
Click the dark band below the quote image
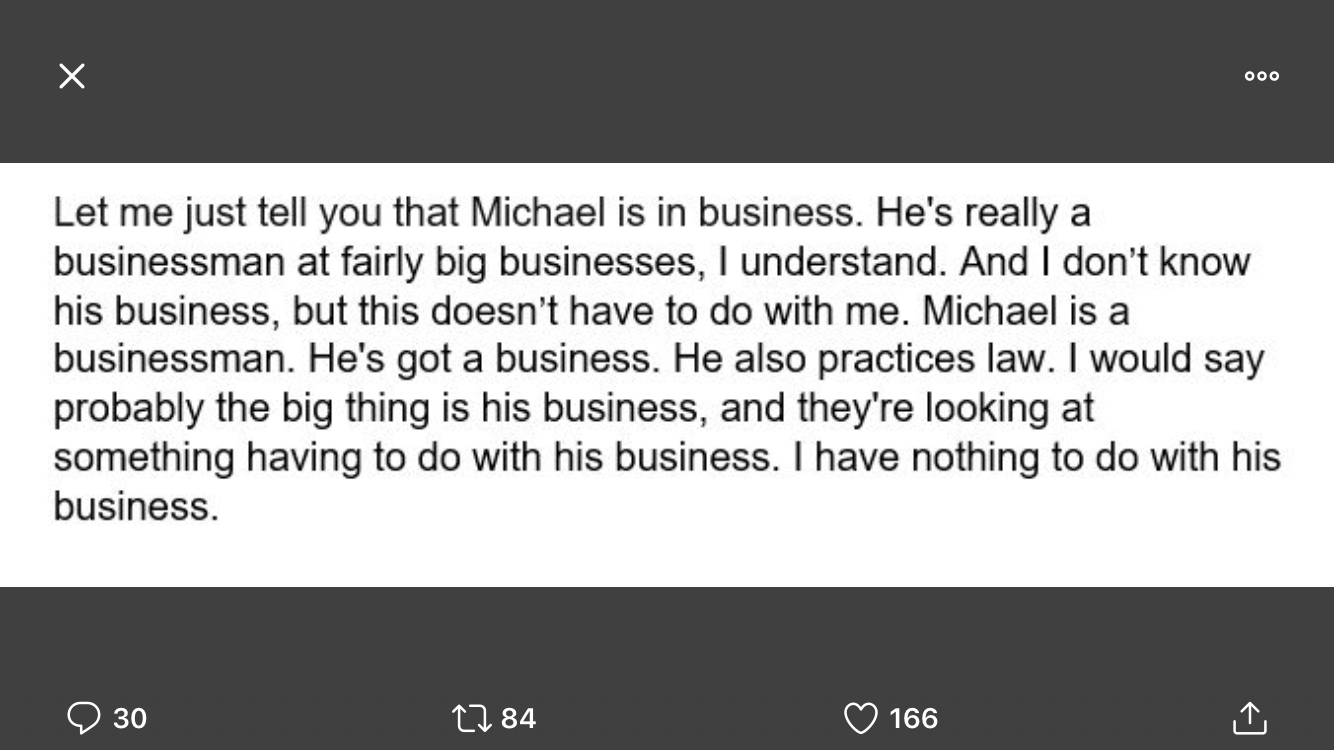tap(667, 630)
